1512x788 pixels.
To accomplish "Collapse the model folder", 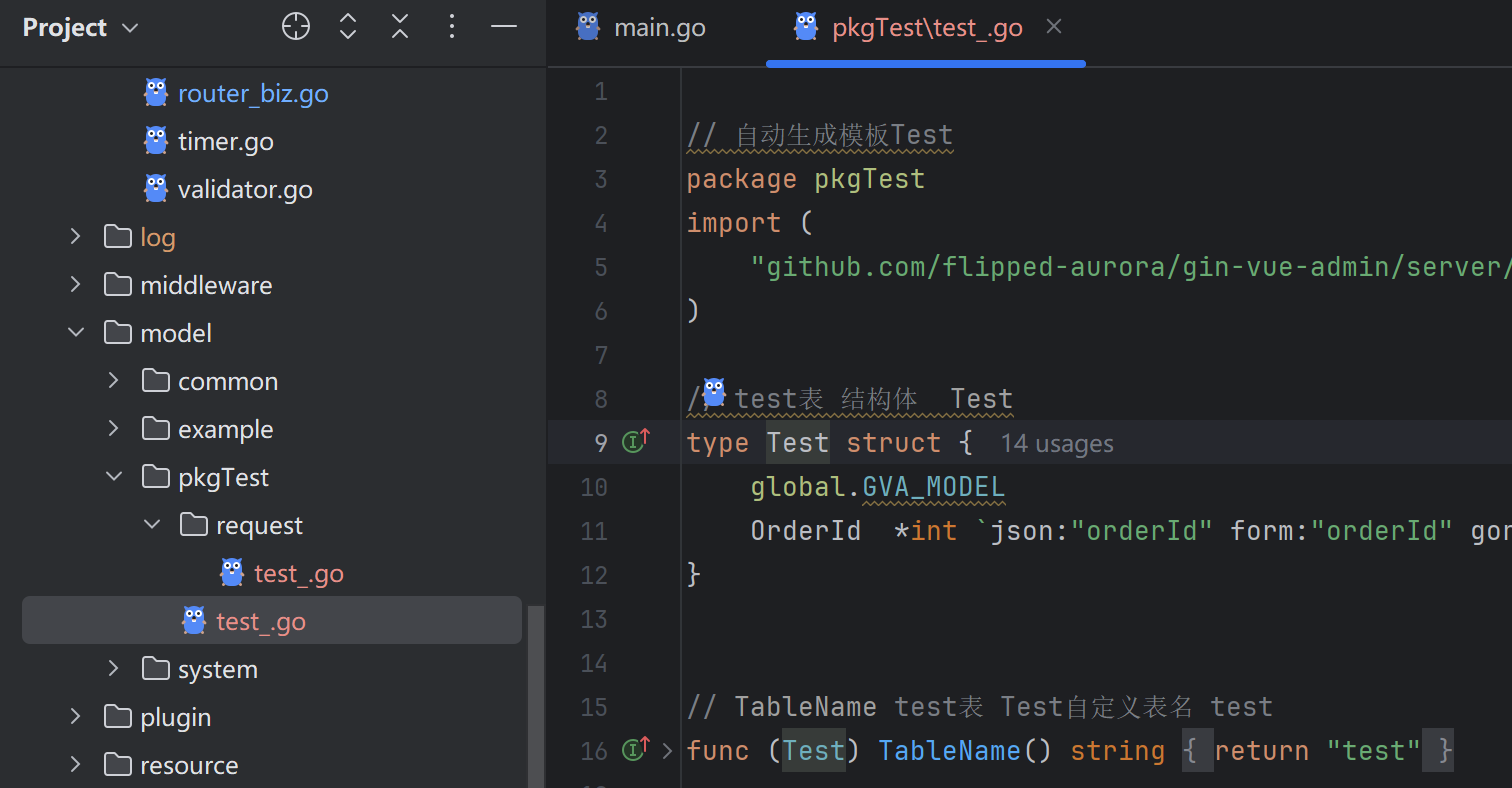I will click(x=75, y=333).
